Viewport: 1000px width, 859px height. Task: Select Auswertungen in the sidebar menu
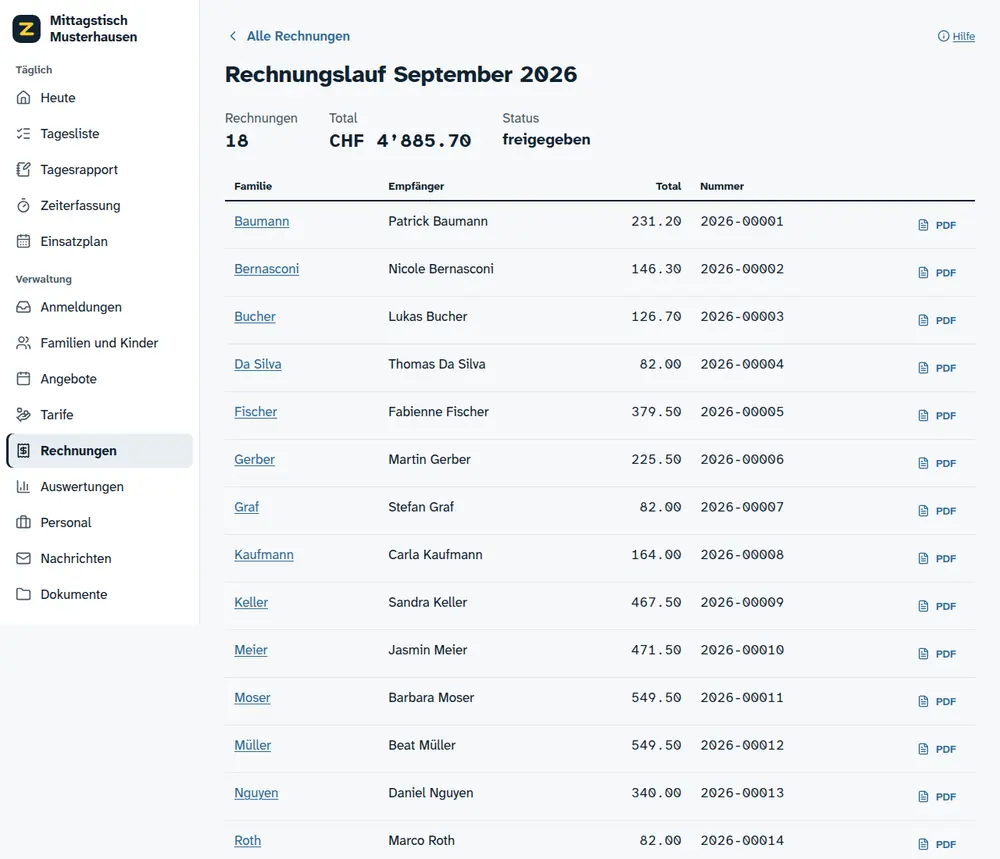100,487
